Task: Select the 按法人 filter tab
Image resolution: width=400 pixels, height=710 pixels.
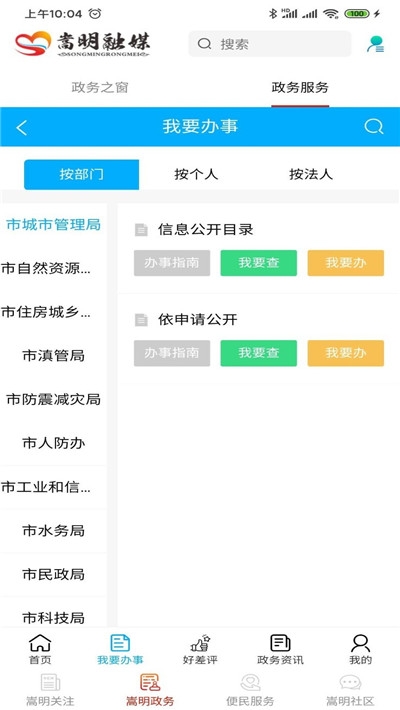Action: pyautogui.click(x=311, y=174)
